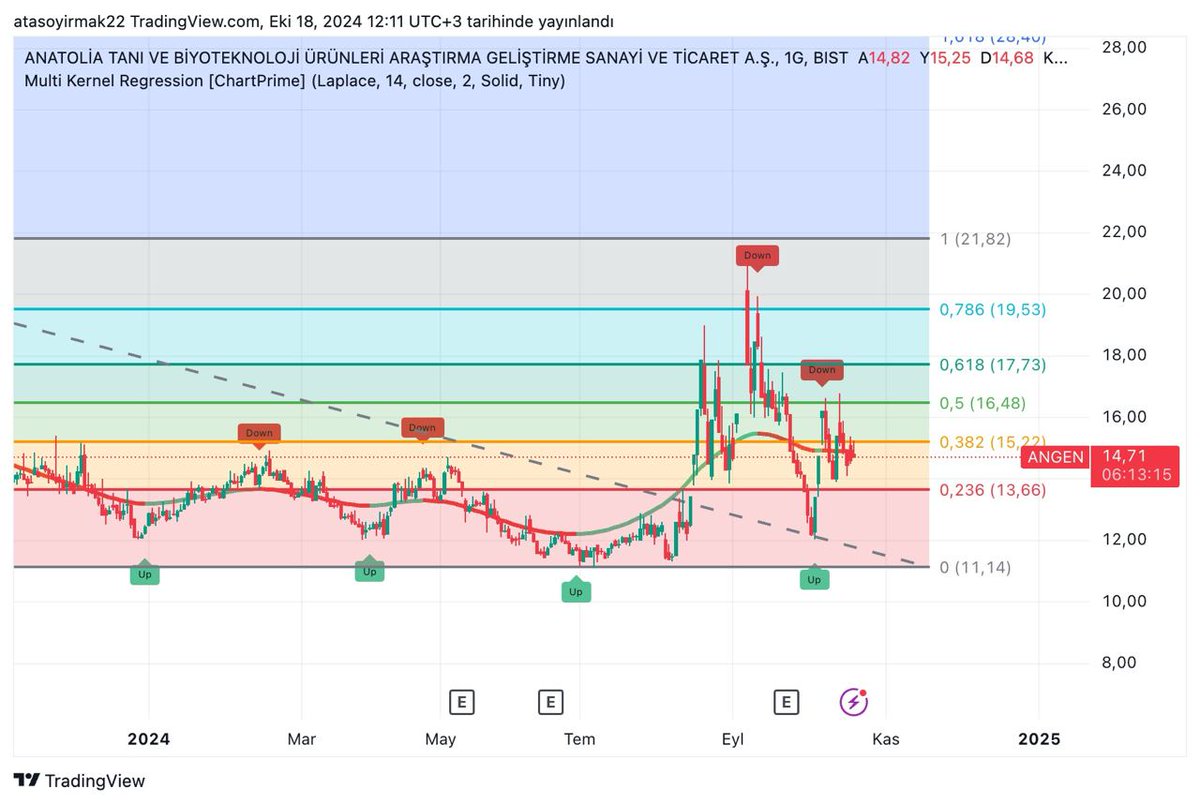Viewport: 1200px width, 804px height.
Task: Click the ANGEN symbol price tag
Action: click(1055, 457)
